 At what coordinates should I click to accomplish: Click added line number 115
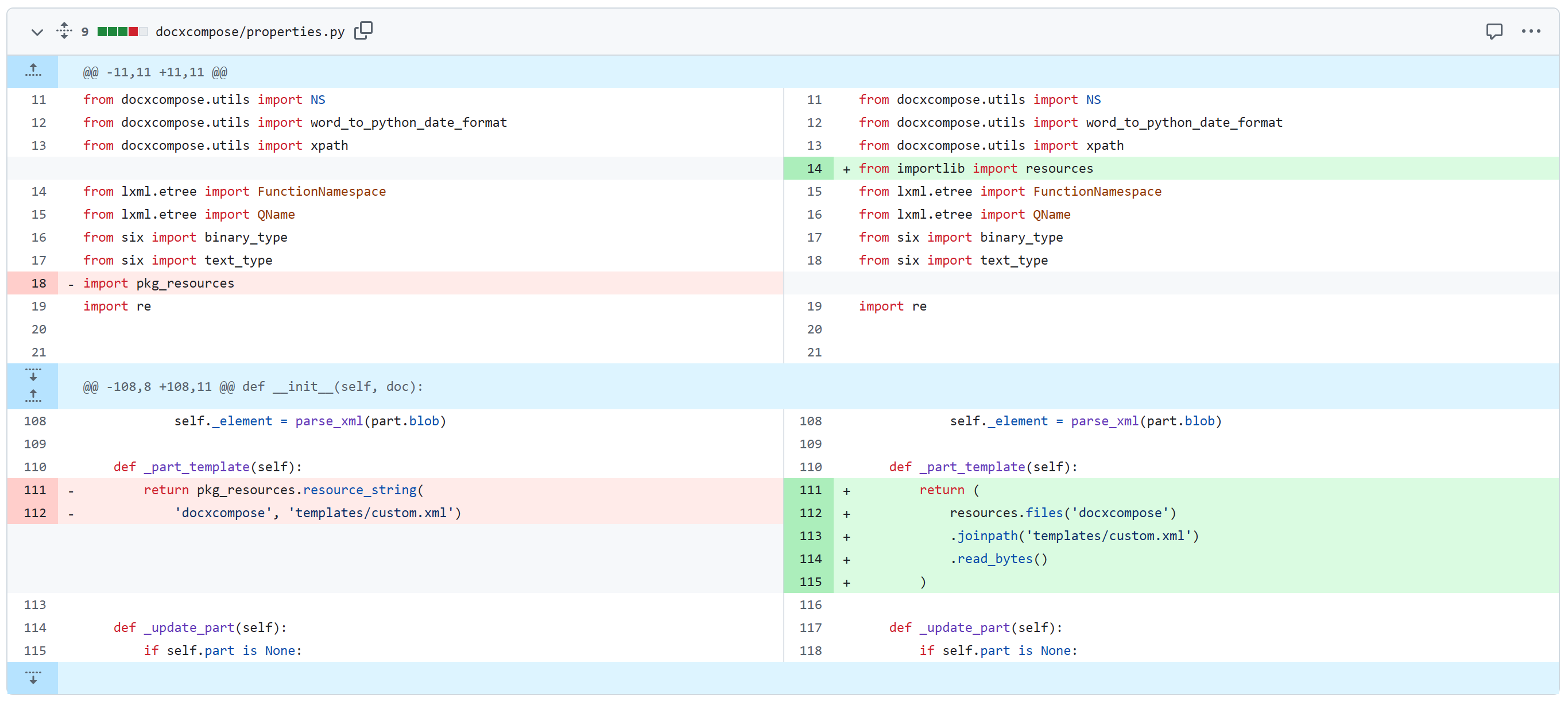(x=810, y=582)
